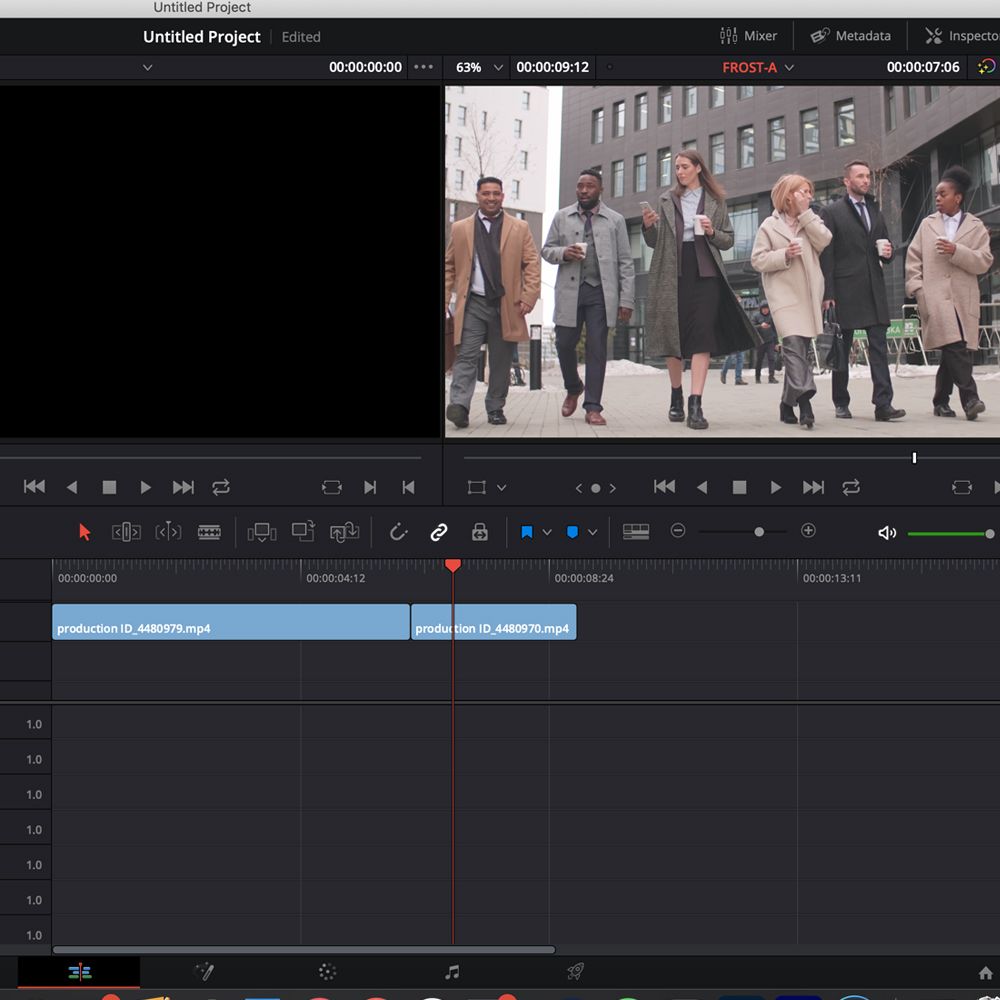
Task: Click the Insert clip icon
Action: point(262,531)
